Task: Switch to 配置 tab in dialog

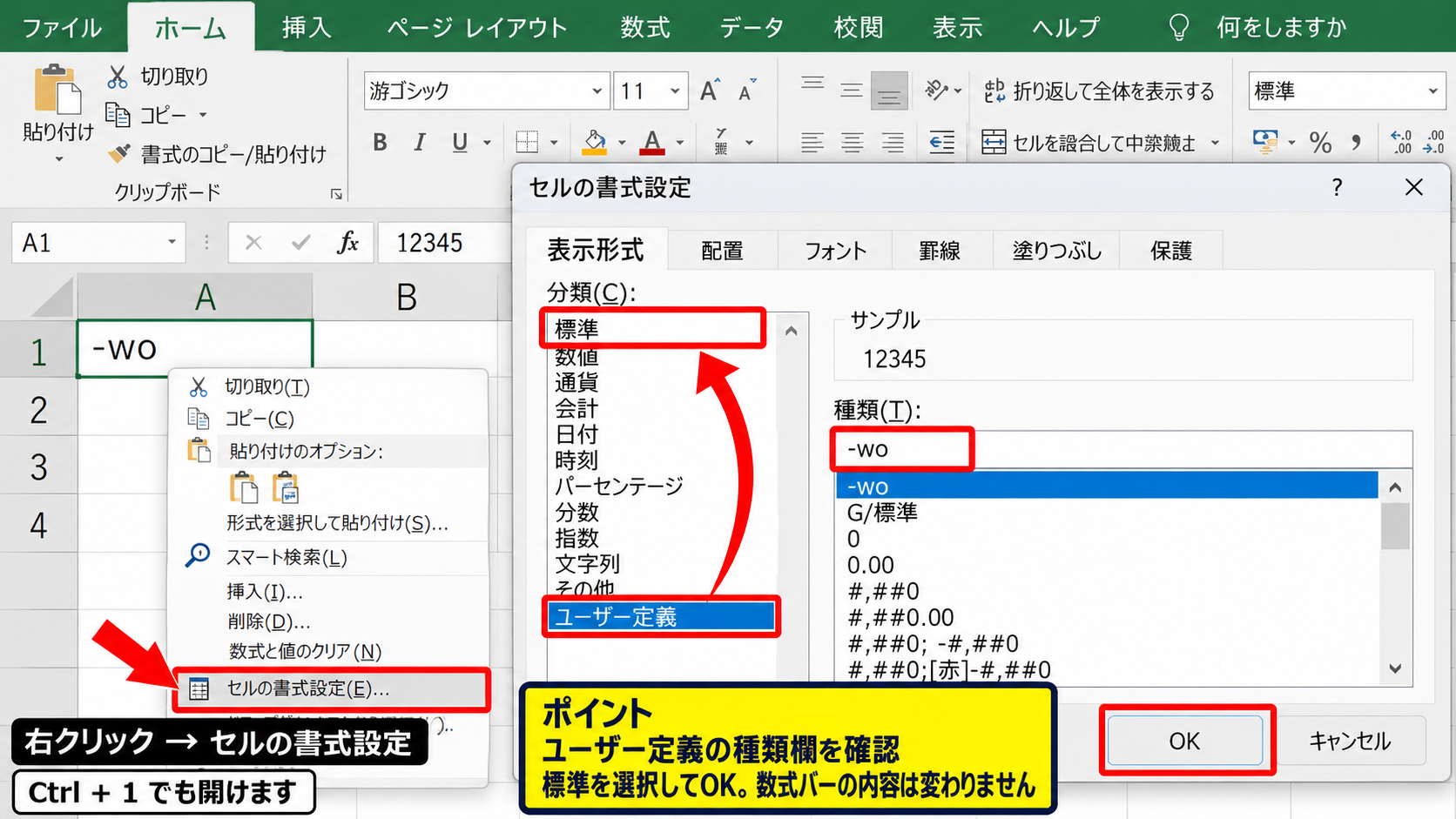Action: pyautogui.click(x=722, y=251)
